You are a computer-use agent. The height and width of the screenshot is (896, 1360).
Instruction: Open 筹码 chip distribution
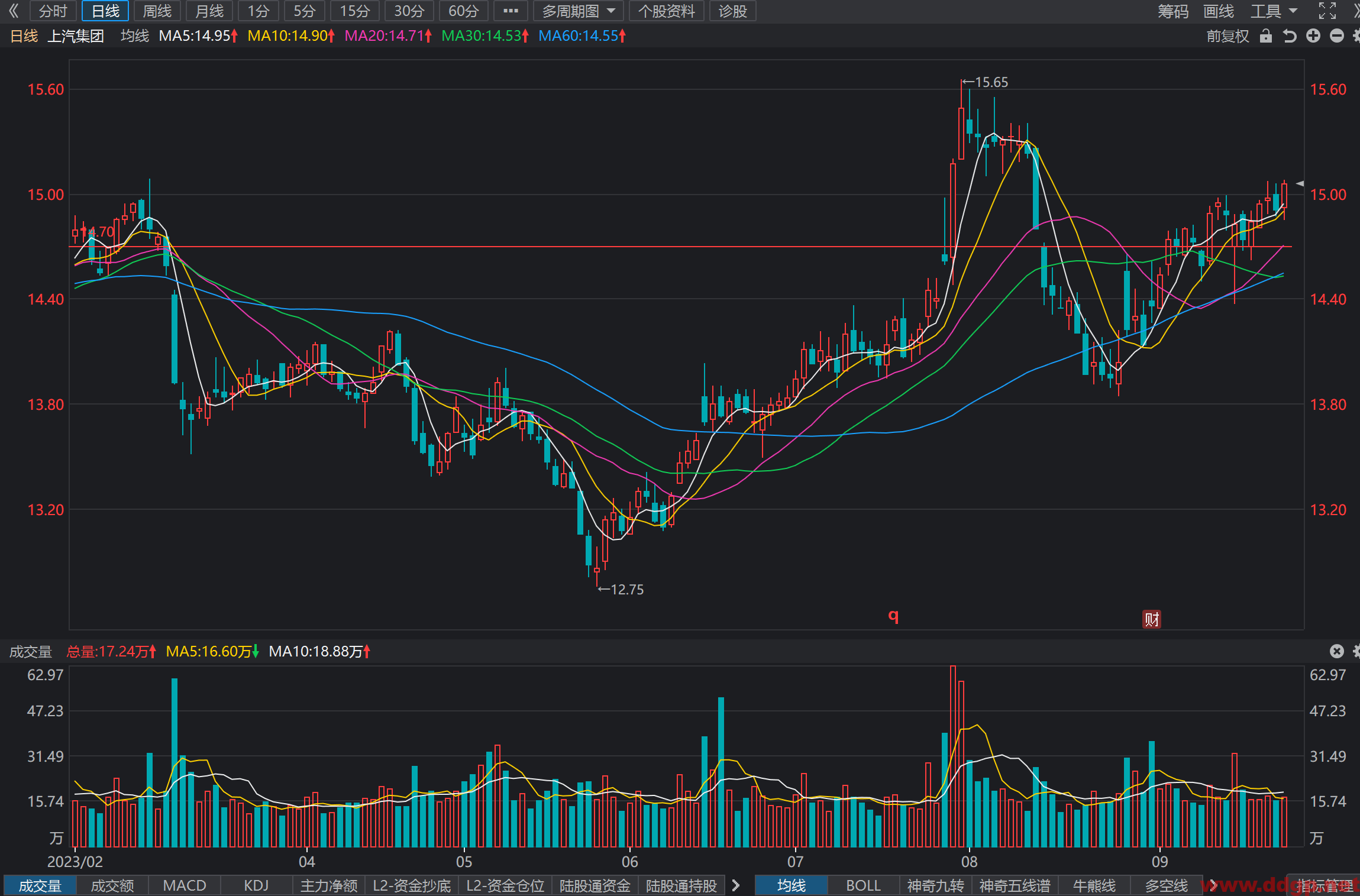(1172, 11)
